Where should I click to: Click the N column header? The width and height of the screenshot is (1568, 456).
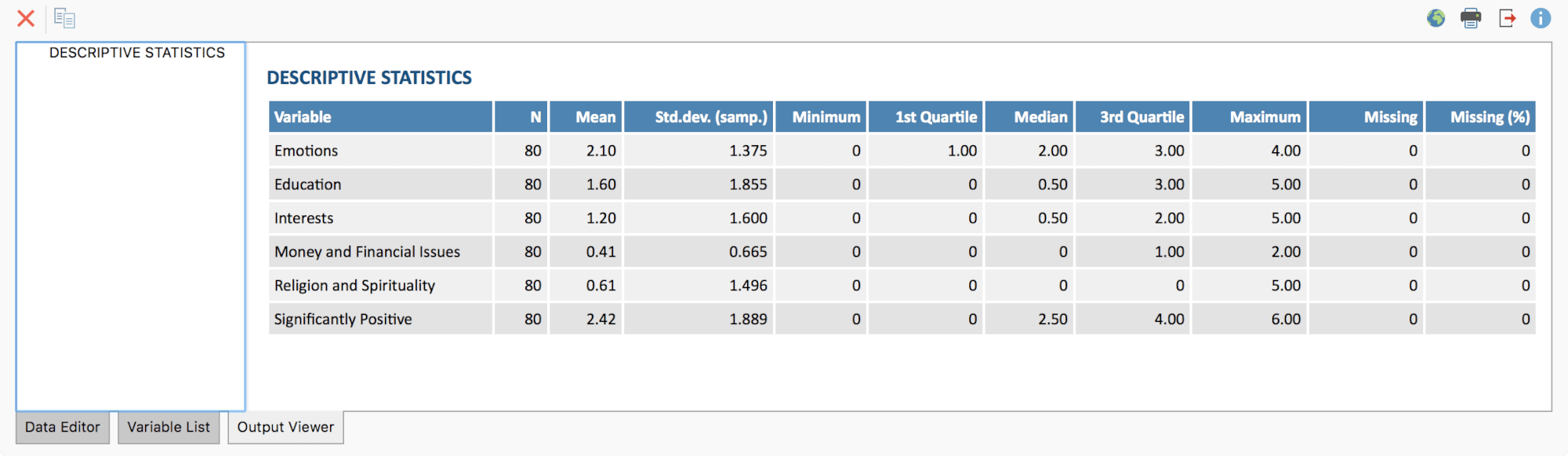(521, 117)
